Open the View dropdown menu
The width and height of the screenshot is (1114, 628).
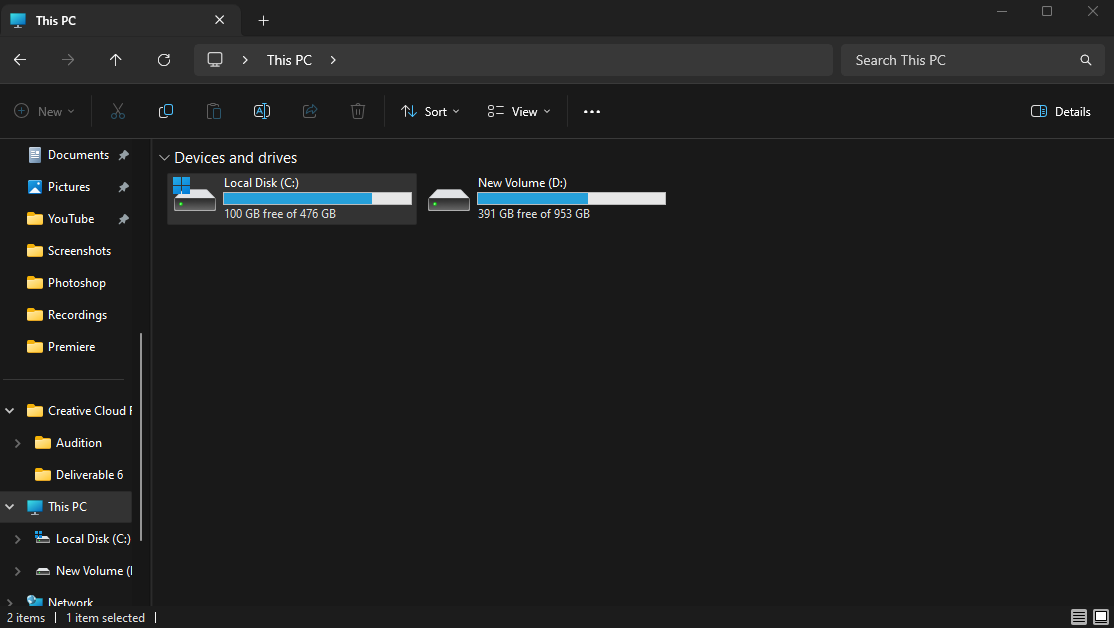(x=518, y=111)
